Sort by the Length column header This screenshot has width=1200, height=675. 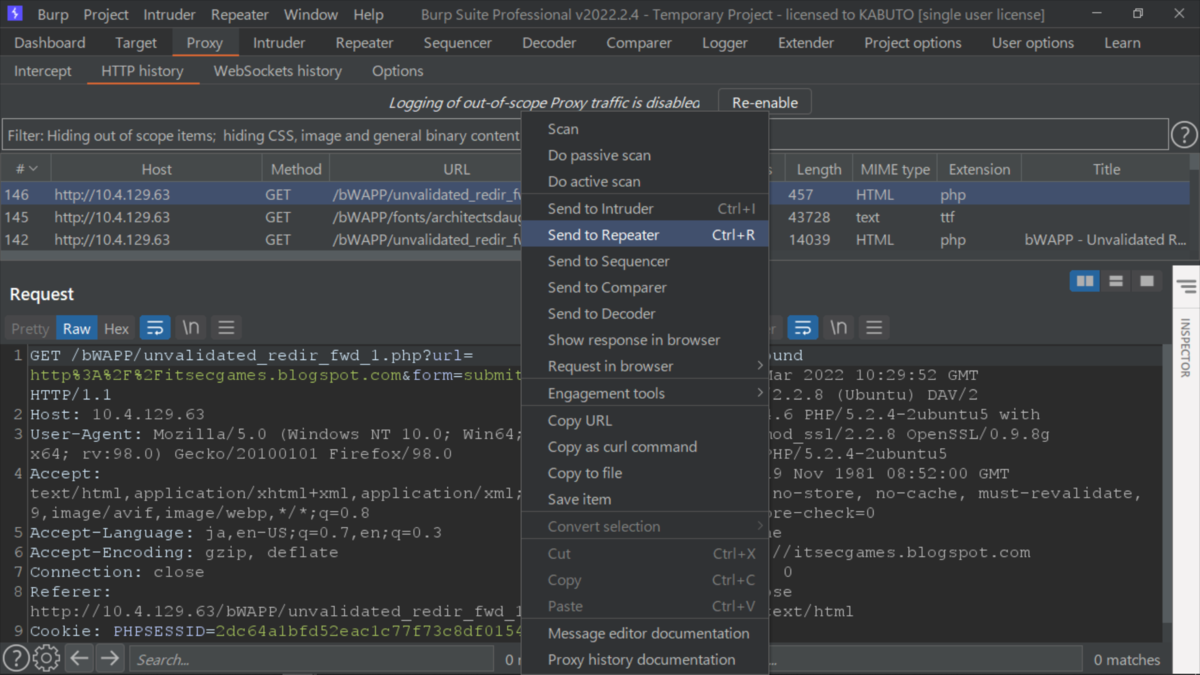819,169
